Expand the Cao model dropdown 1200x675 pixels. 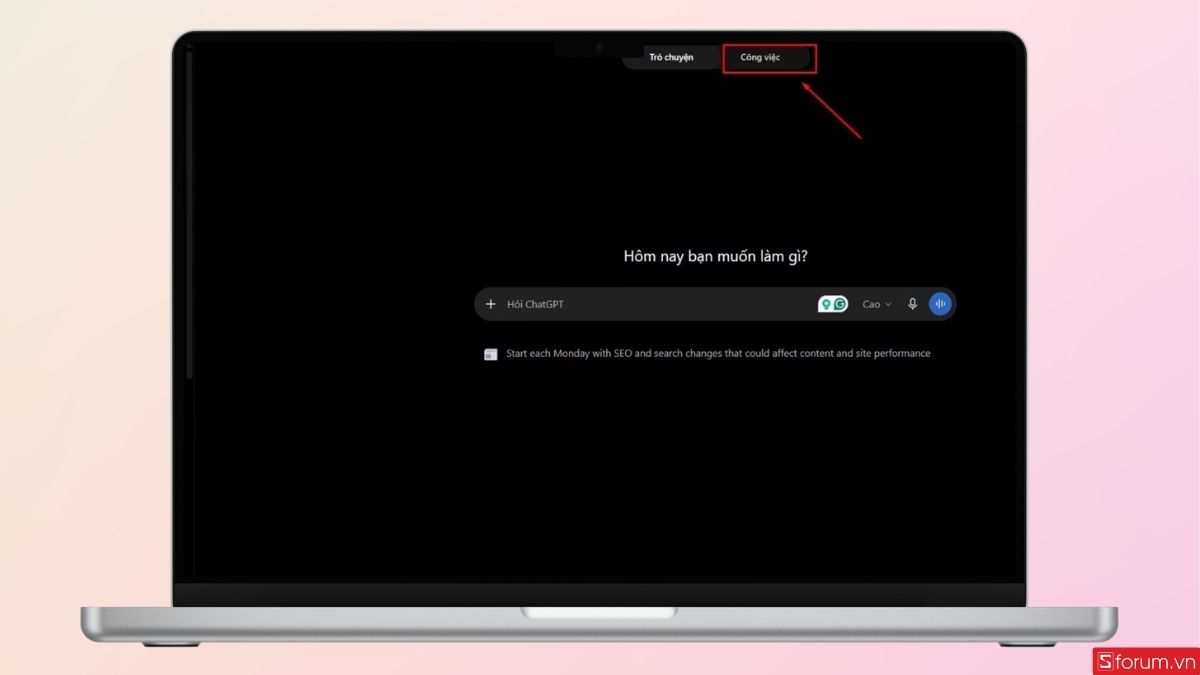(x=877, y=304)
